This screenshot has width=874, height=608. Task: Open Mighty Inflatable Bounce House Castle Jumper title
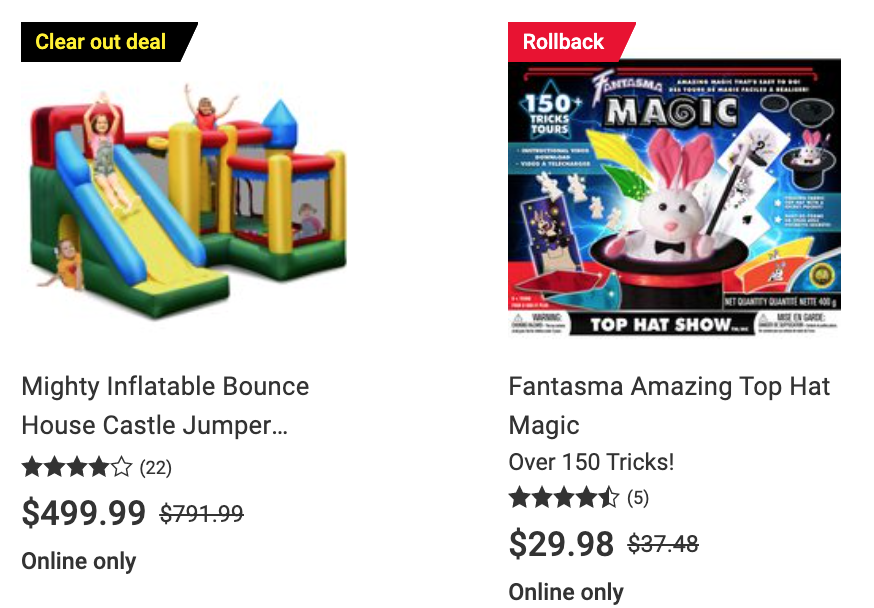[x=165, y=406]
